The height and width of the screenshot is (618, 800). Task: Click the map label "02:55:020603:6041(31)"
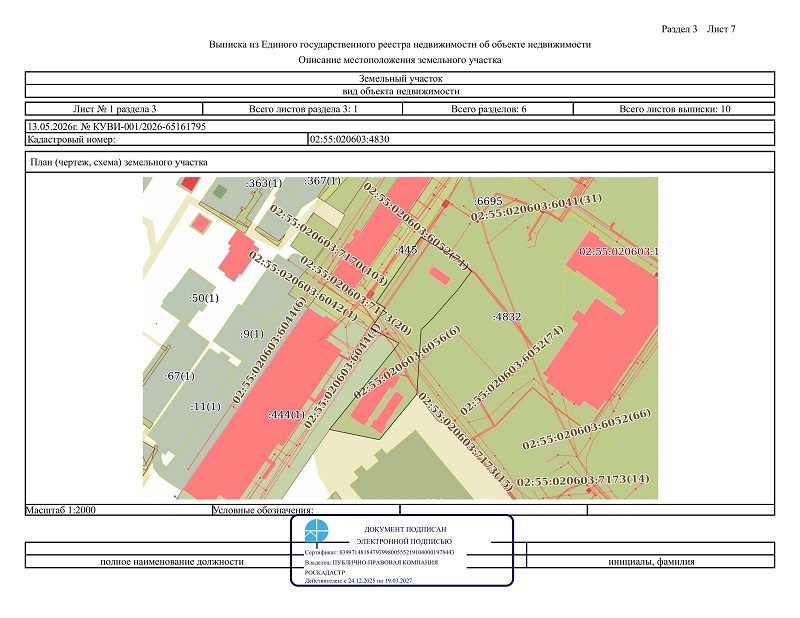(536, 208)
